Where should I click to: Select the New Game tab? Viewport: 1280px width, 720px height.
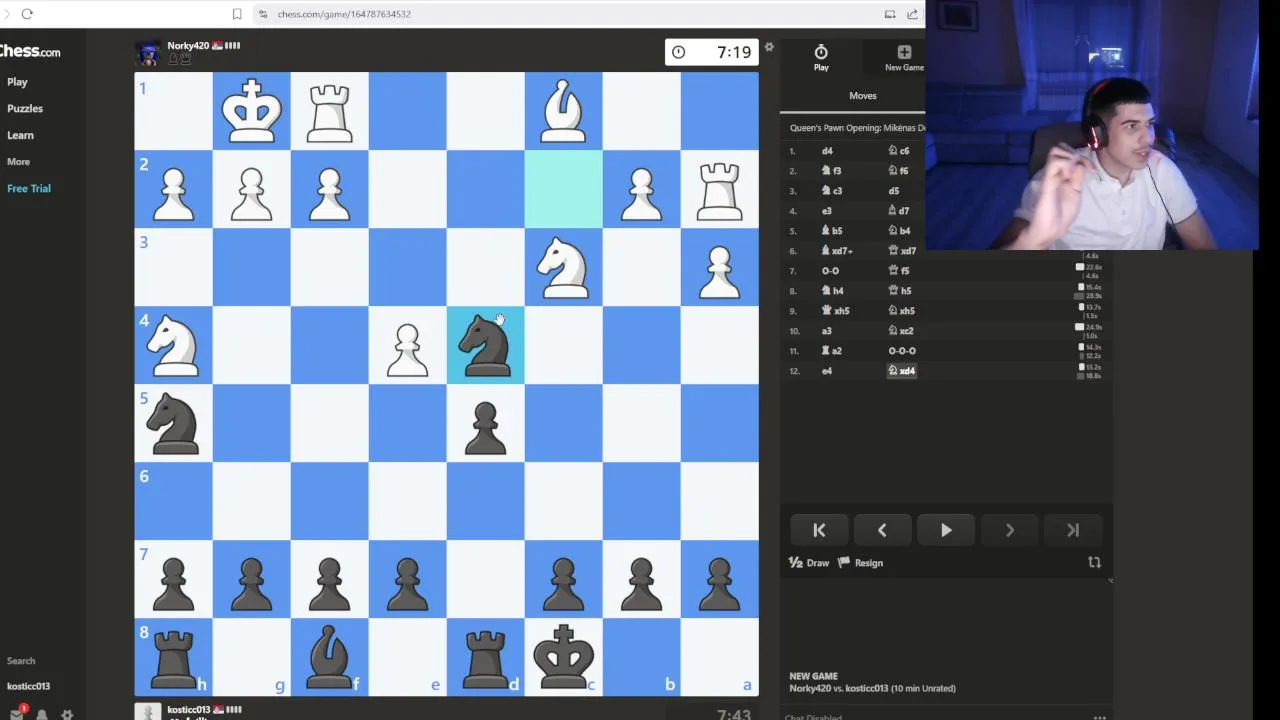(x=904, y=58)
